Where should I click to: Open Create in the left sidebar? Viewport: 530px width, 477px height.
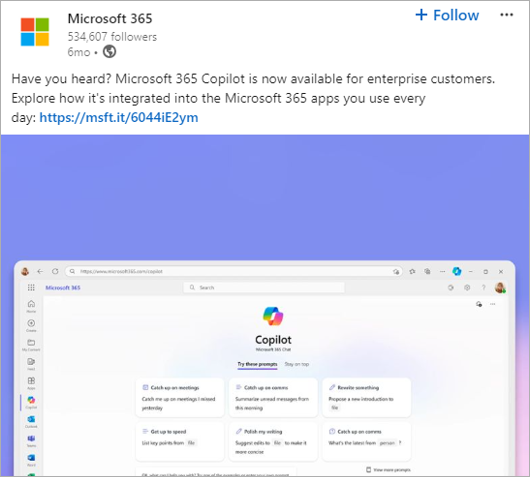coord(31,325)
